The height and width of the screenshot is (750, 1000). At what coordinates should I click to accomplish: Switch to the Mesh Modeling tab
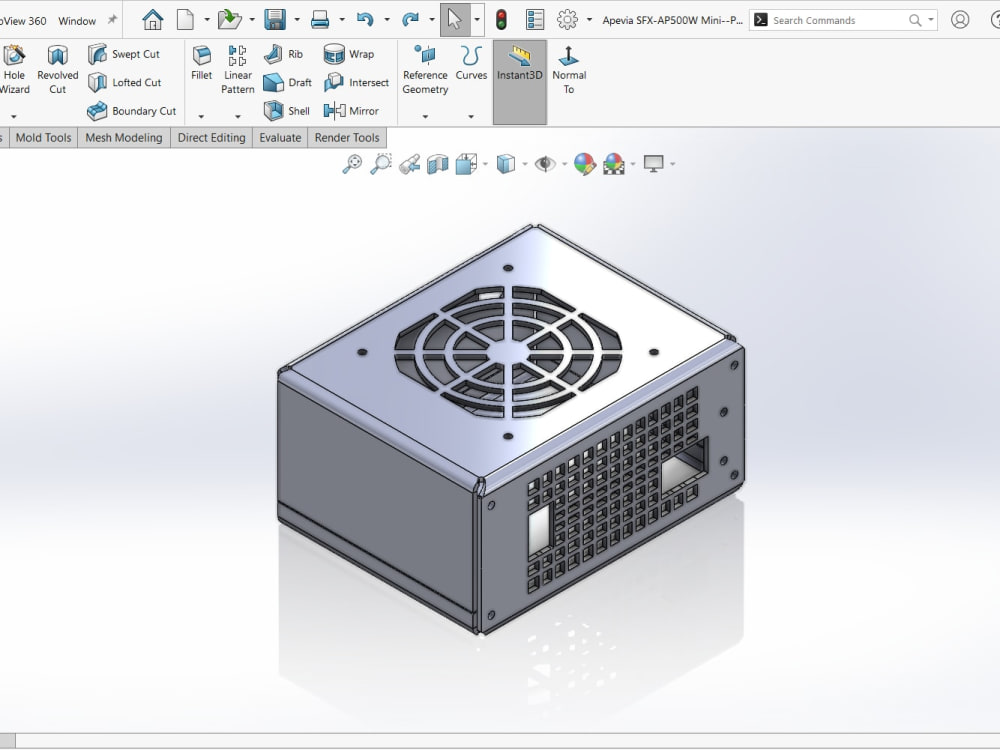(x=124, y=138)
